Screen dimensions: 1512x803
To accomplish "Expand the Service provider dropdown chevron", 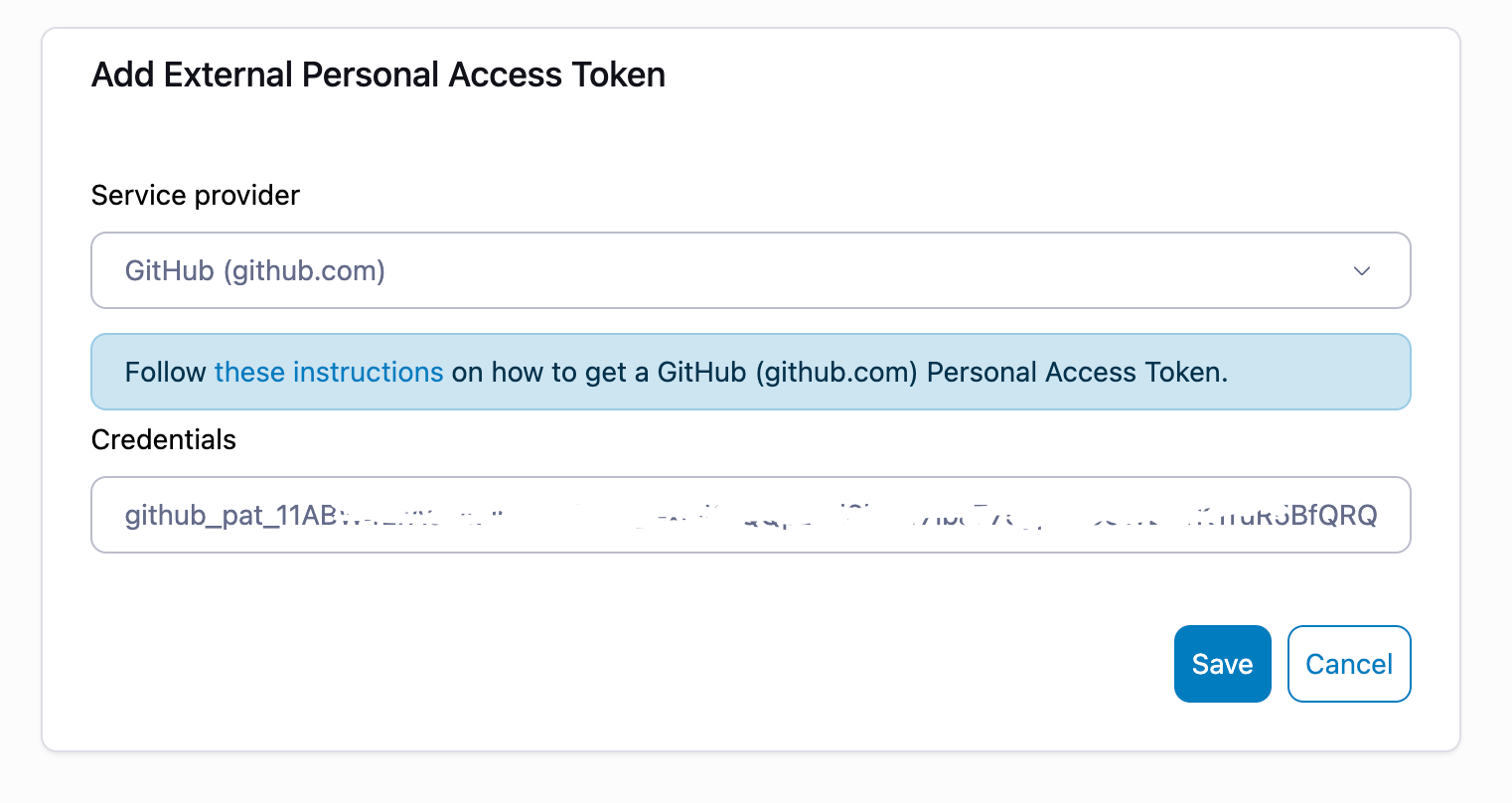I will 1362,271.
